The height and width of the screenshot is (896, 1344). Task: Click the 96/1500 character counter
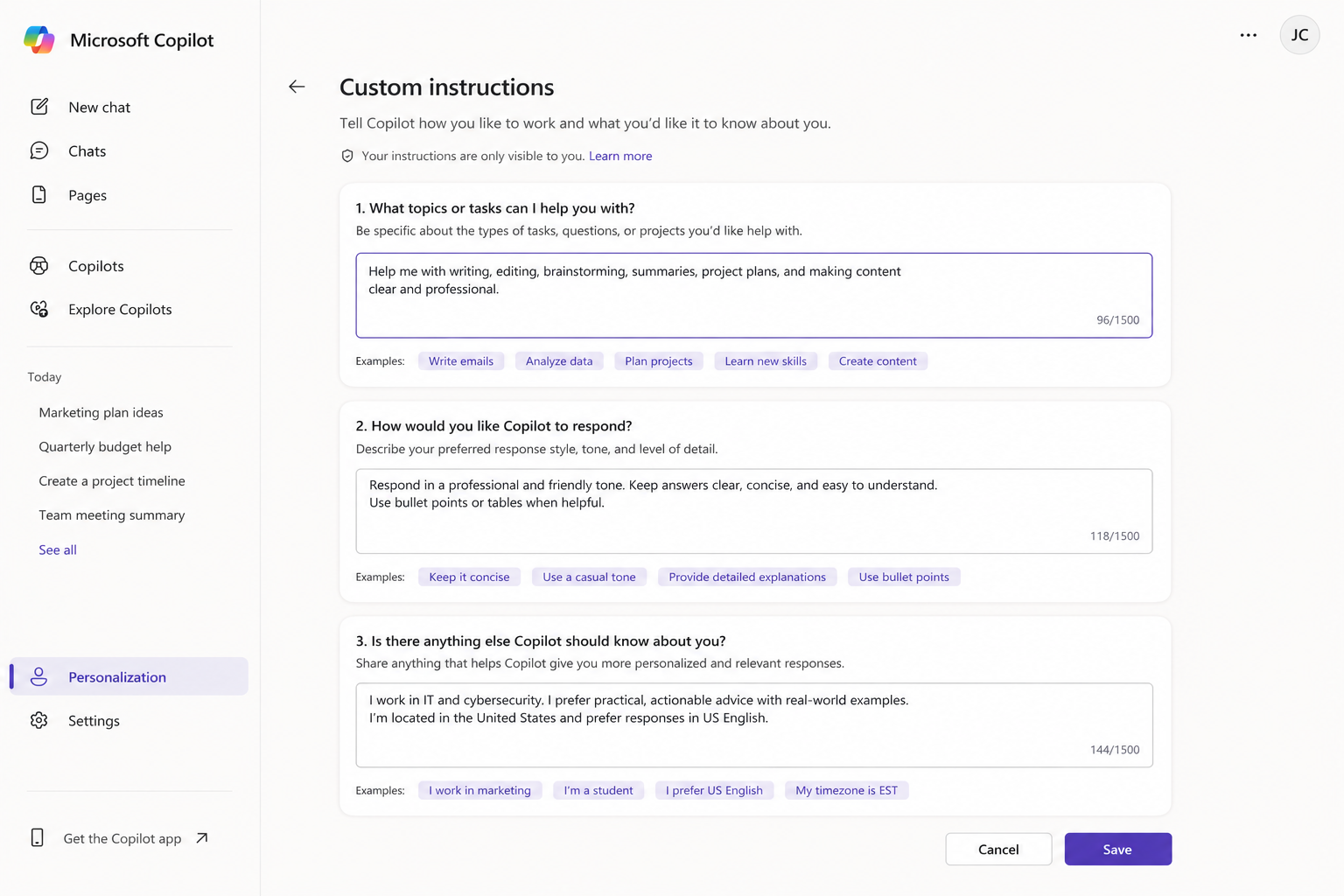pos(1117,320)
